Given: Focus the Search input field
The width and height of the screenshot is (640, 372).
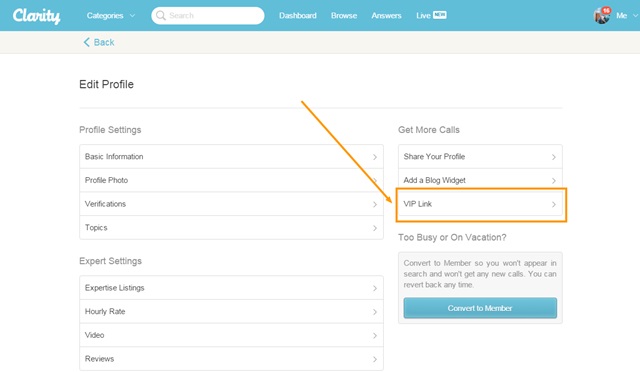Looking at the screenshot, I should (x=208, y=16).
